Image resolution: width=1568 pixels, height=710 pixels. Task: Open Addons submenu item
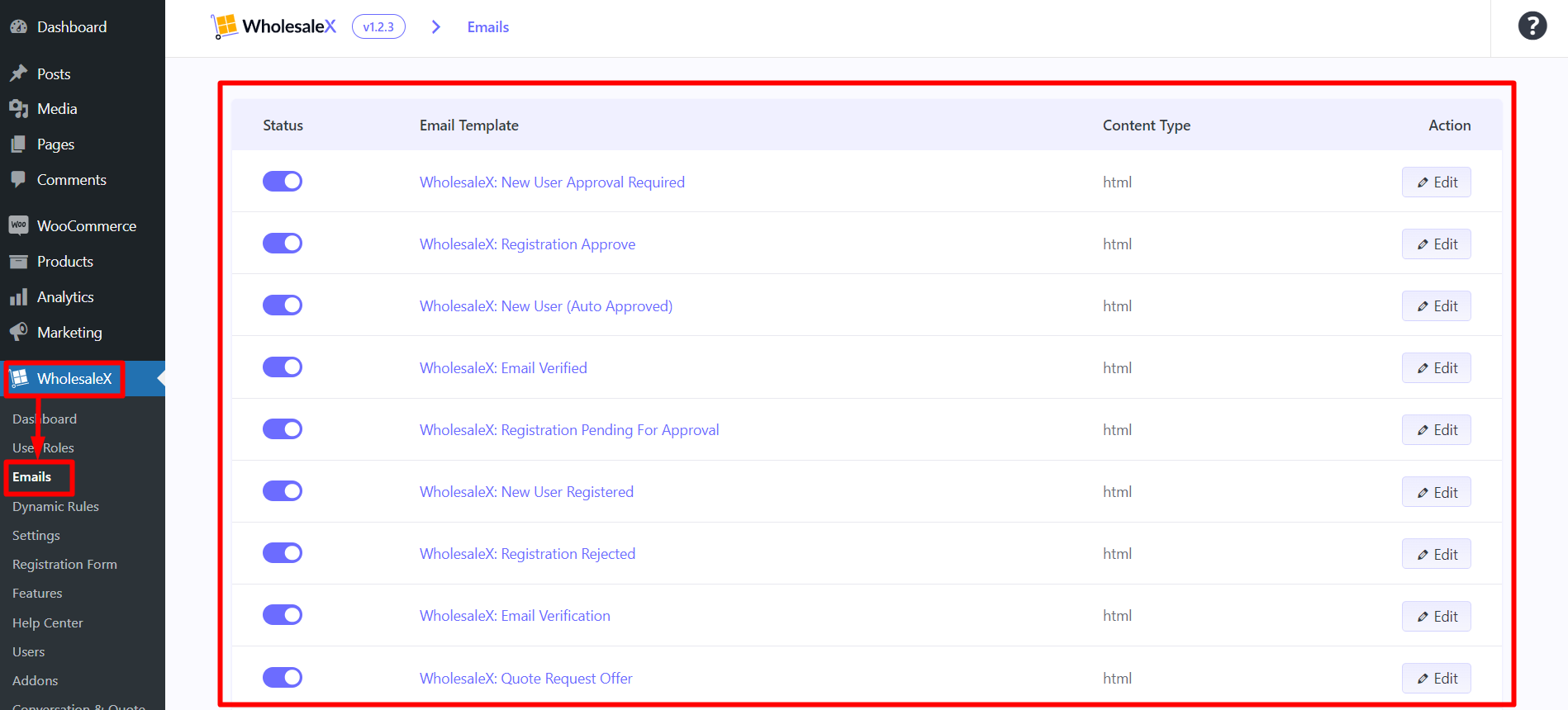tap(35, 680)
